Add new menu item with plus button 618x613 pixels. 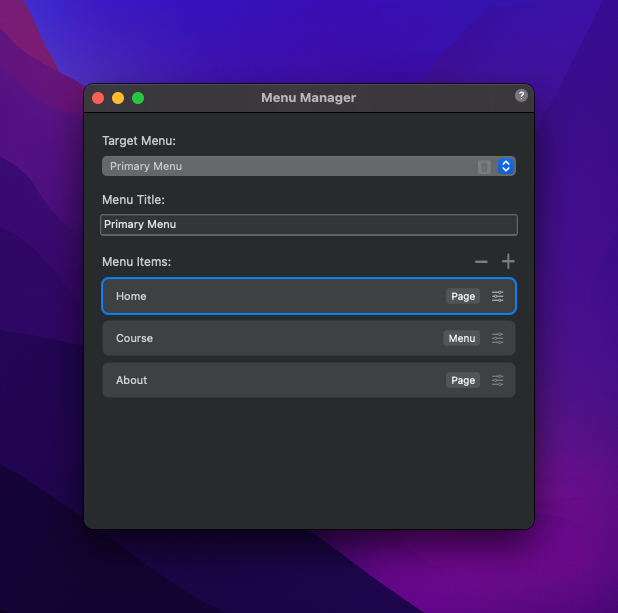point(508,262)
